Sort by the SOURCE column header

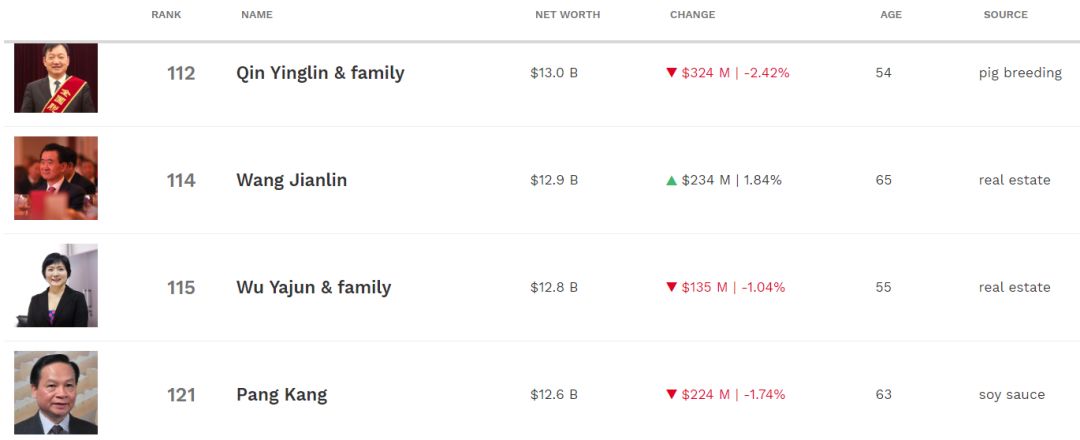[1006, 14]
